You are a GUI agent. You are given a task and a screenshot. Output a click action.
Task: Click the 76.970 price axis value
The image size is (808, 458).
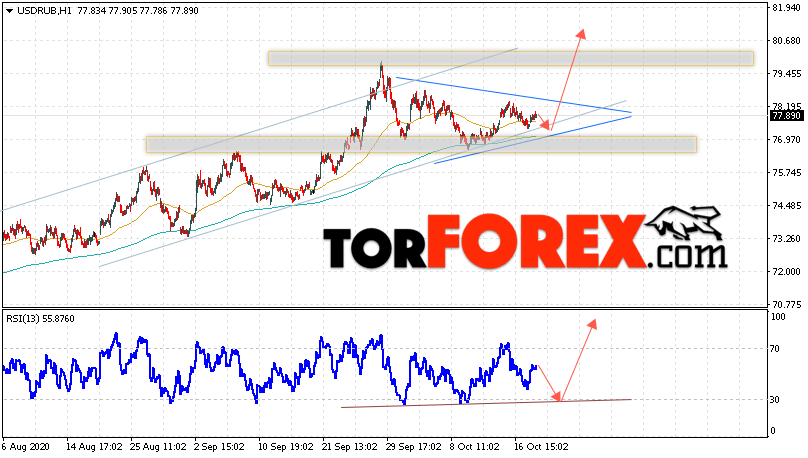click(x=786, y=140)
